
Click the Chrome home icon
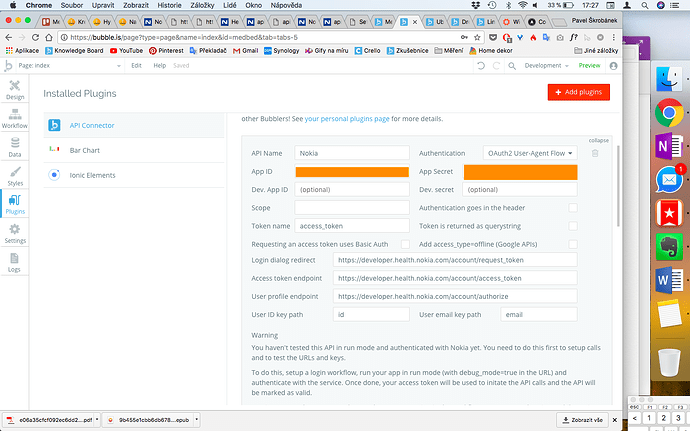(x=49, y=37)
